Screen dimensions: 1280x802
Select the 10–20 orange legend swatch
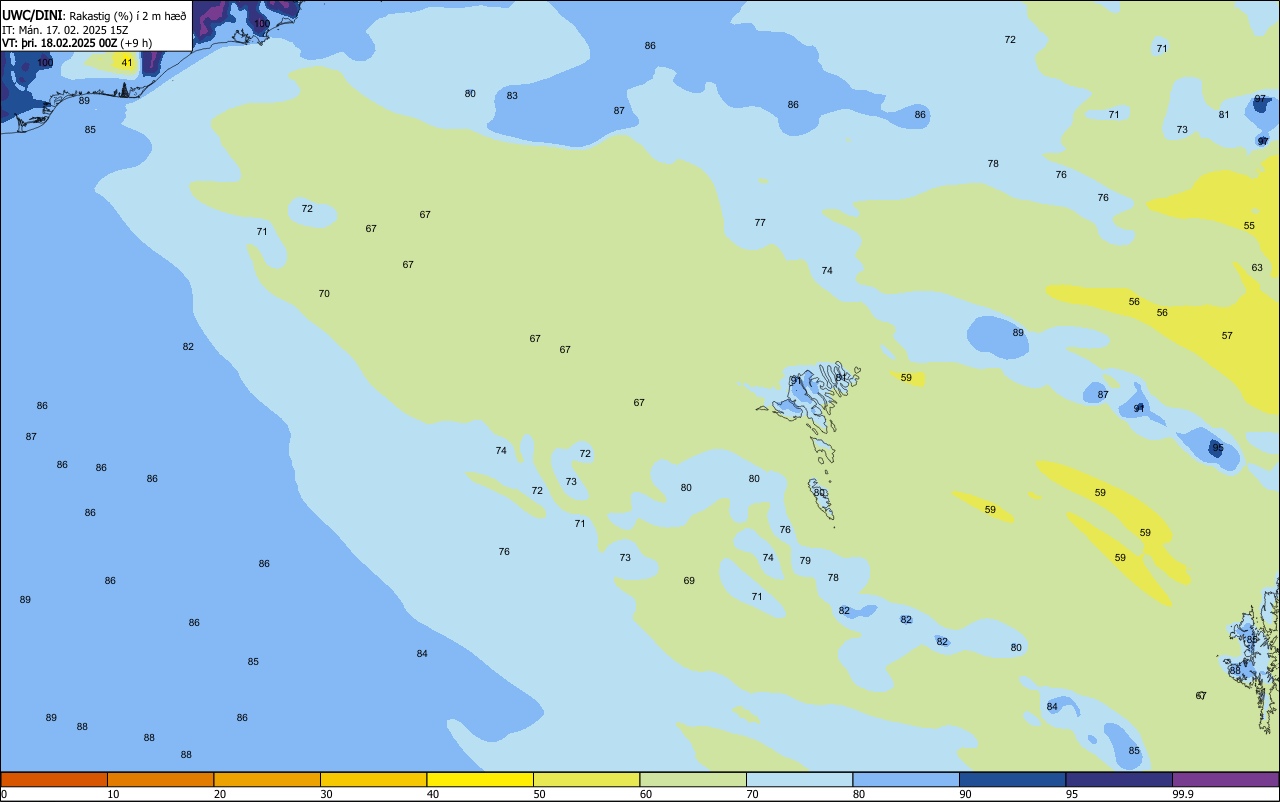tap(160, 779)
